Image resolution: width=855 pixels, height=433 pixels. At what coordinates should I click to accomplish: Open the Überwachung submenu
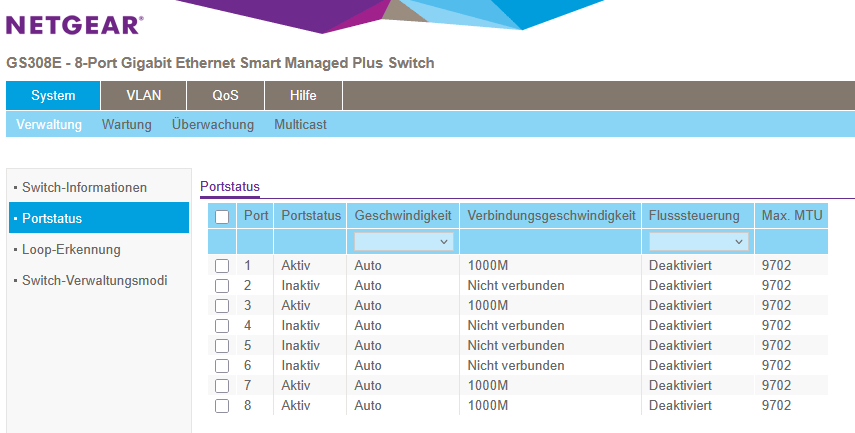point(212,125)
